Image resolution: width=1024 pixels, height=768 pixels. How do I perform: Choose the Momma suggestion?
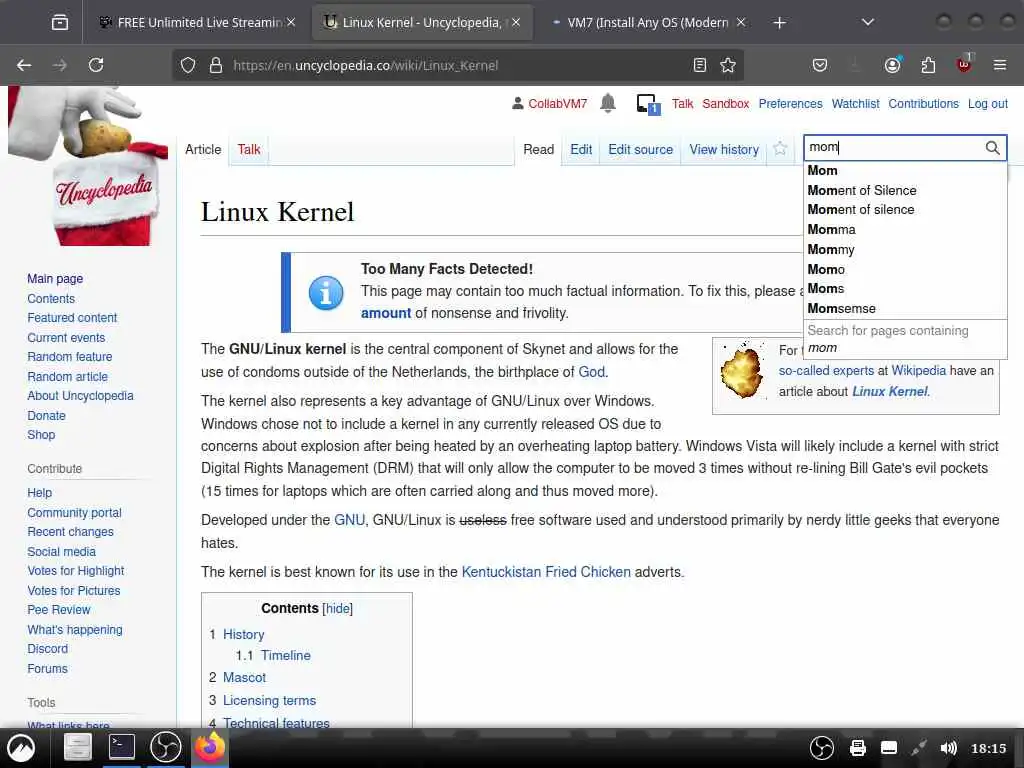point(904,230)
